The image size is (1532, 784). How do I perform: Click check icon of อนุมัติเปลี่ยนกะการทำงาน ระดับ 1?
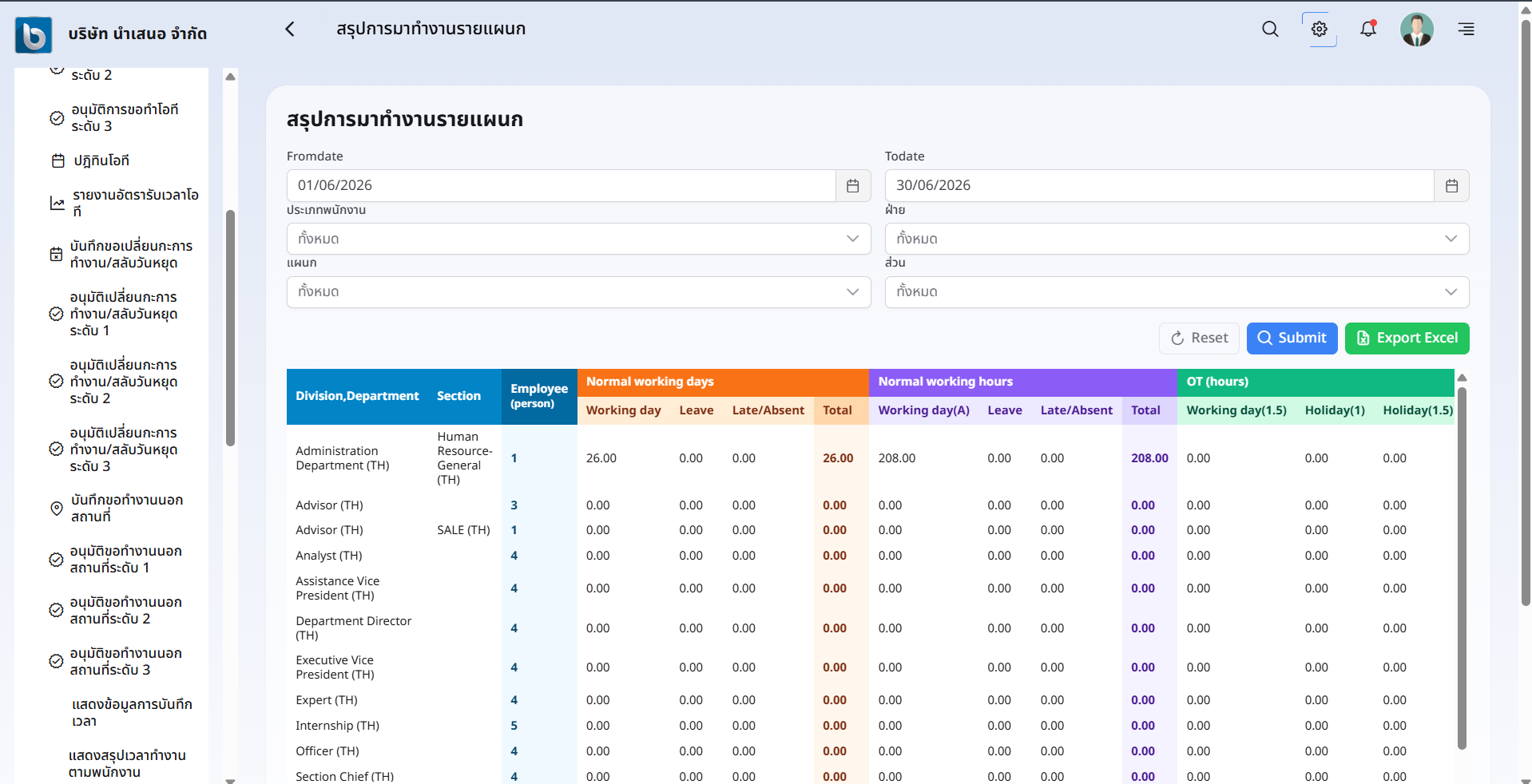pos(56,314)
